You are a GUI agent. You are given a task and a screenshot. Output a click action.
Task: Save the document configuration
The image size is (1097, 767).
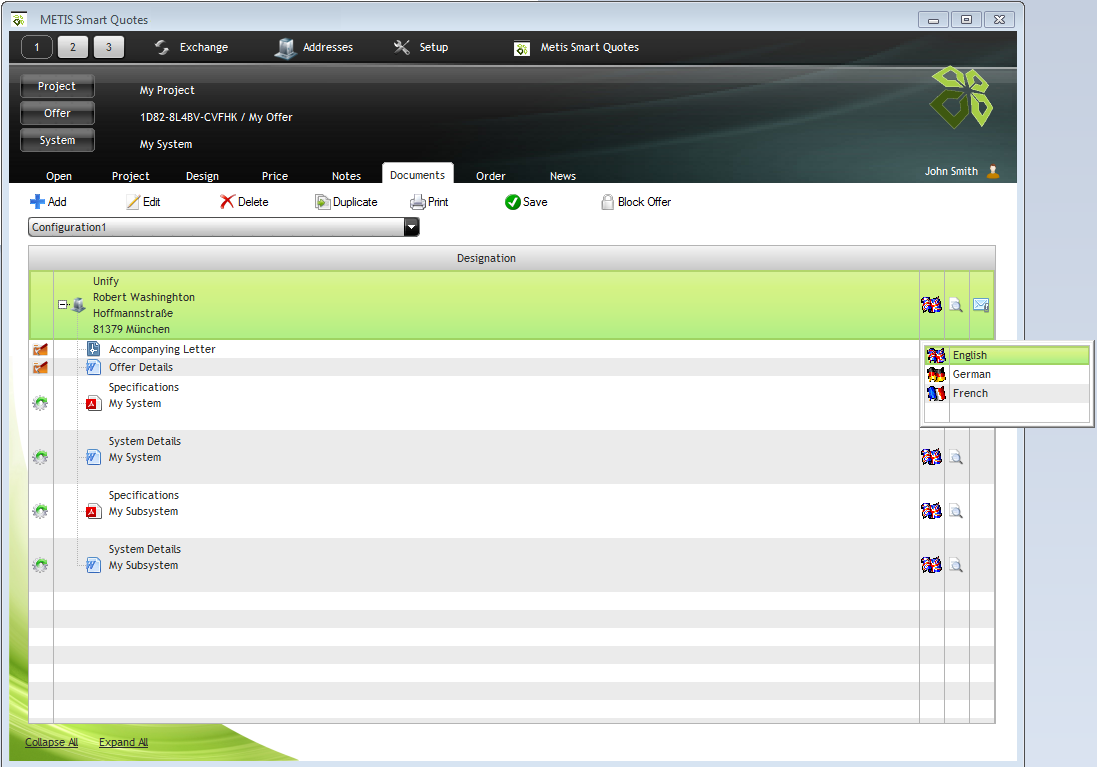[526, 202]
